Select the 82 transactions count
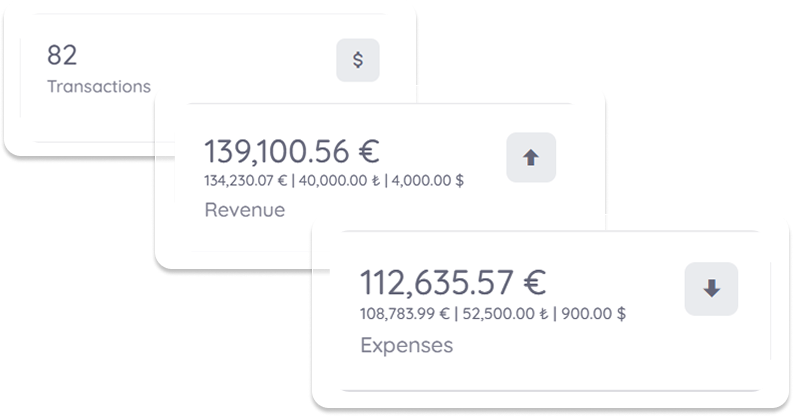Image resolution: width=793 pixels, height=416 pixels. (x=62, y=57)
